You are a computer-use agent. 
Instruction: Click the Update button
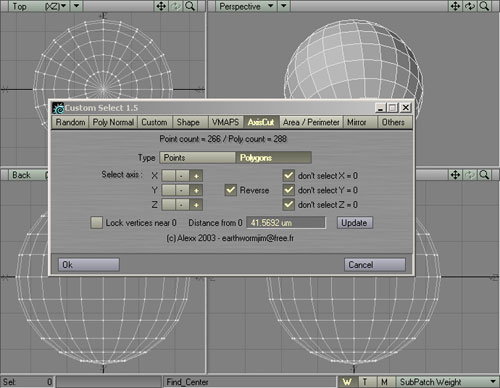(x=355, y=223)
